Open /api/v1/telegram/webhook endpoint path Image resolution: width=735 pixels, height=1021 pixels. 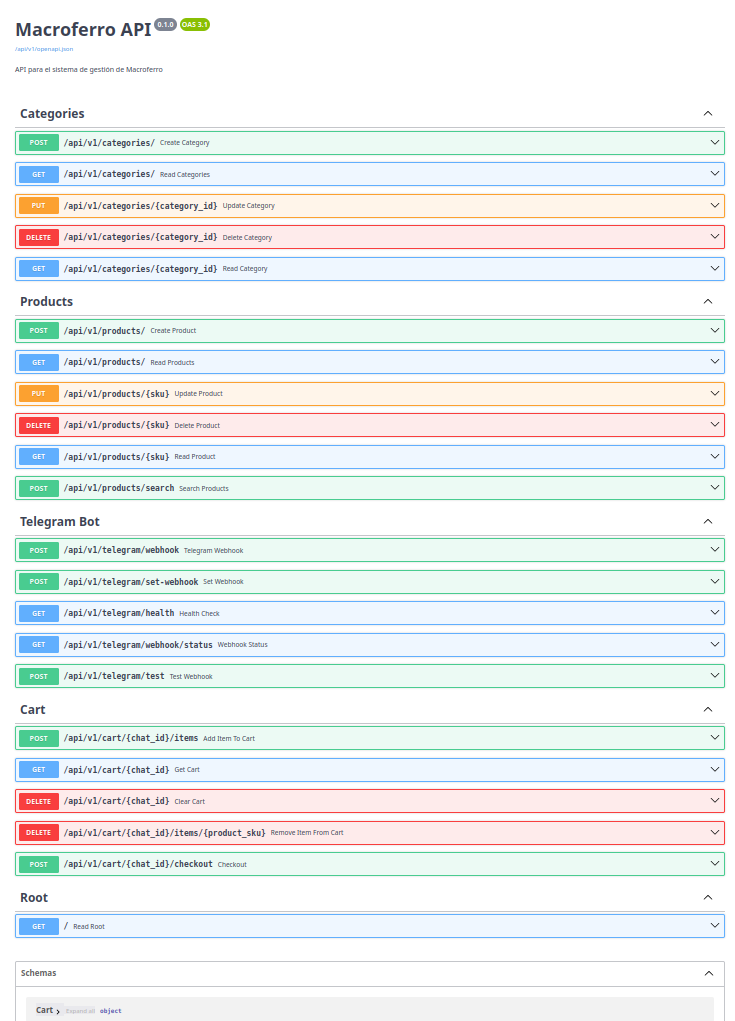tap(121, 550)
